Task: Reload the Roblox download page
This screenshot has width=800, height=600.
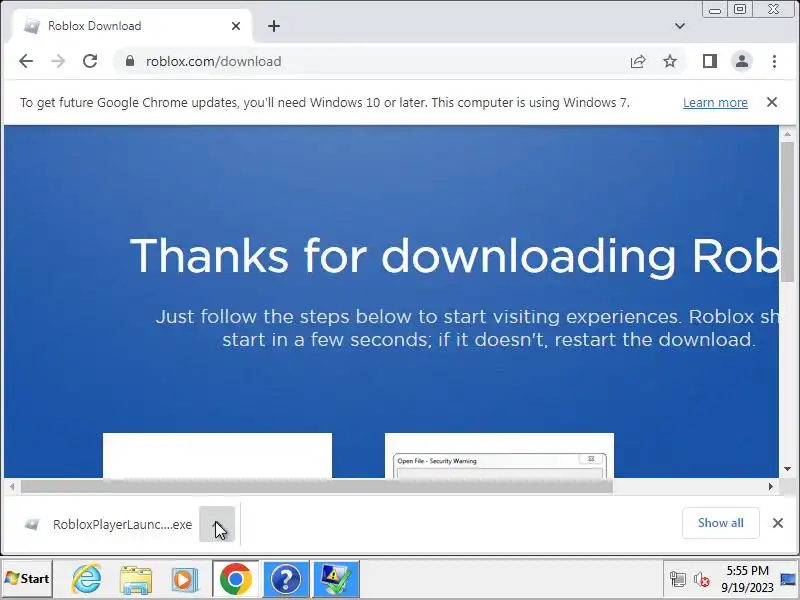Action: (x=90, y=61)
